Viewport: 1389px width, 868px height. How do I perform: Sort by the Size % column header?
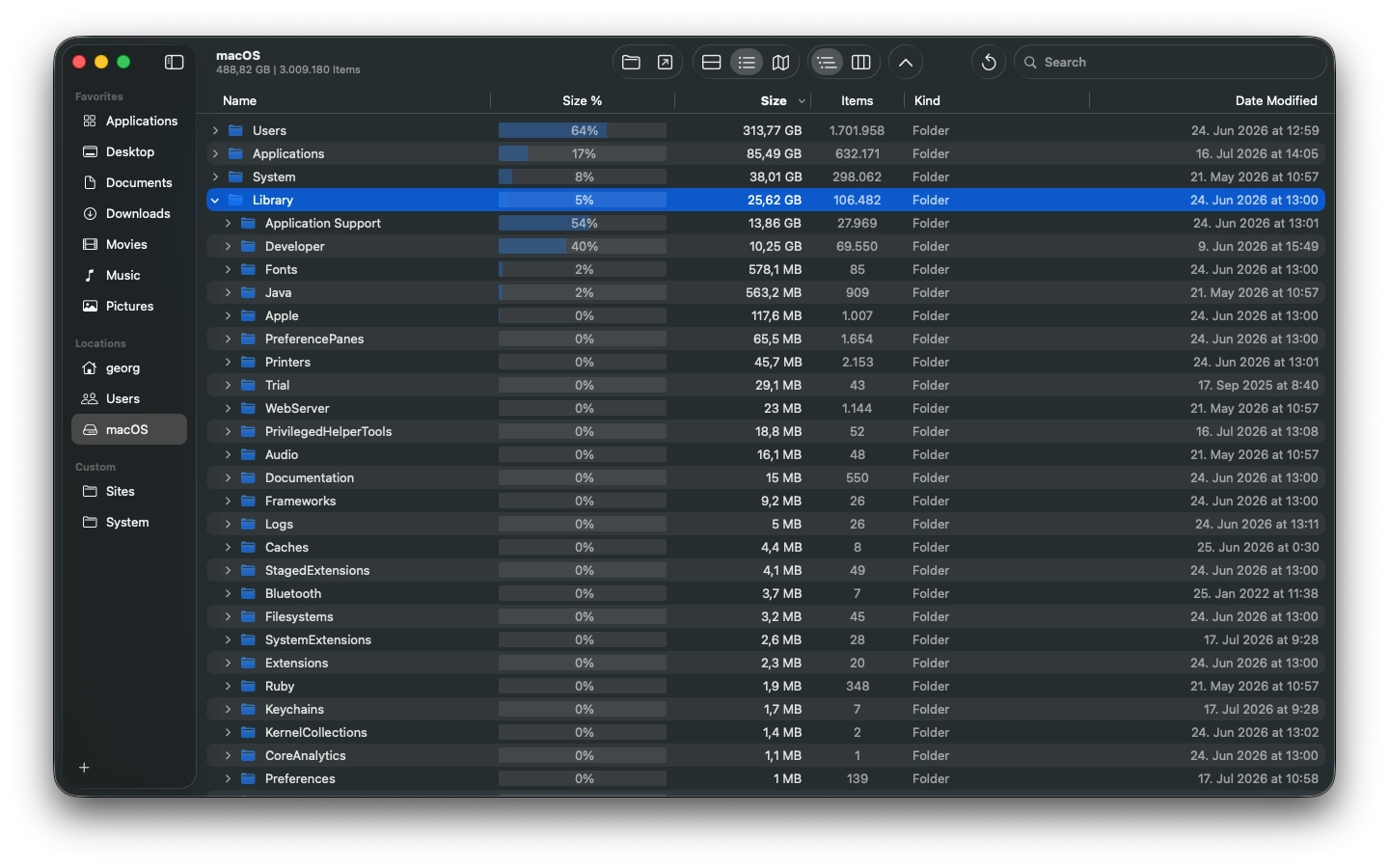tap(583, 100)
